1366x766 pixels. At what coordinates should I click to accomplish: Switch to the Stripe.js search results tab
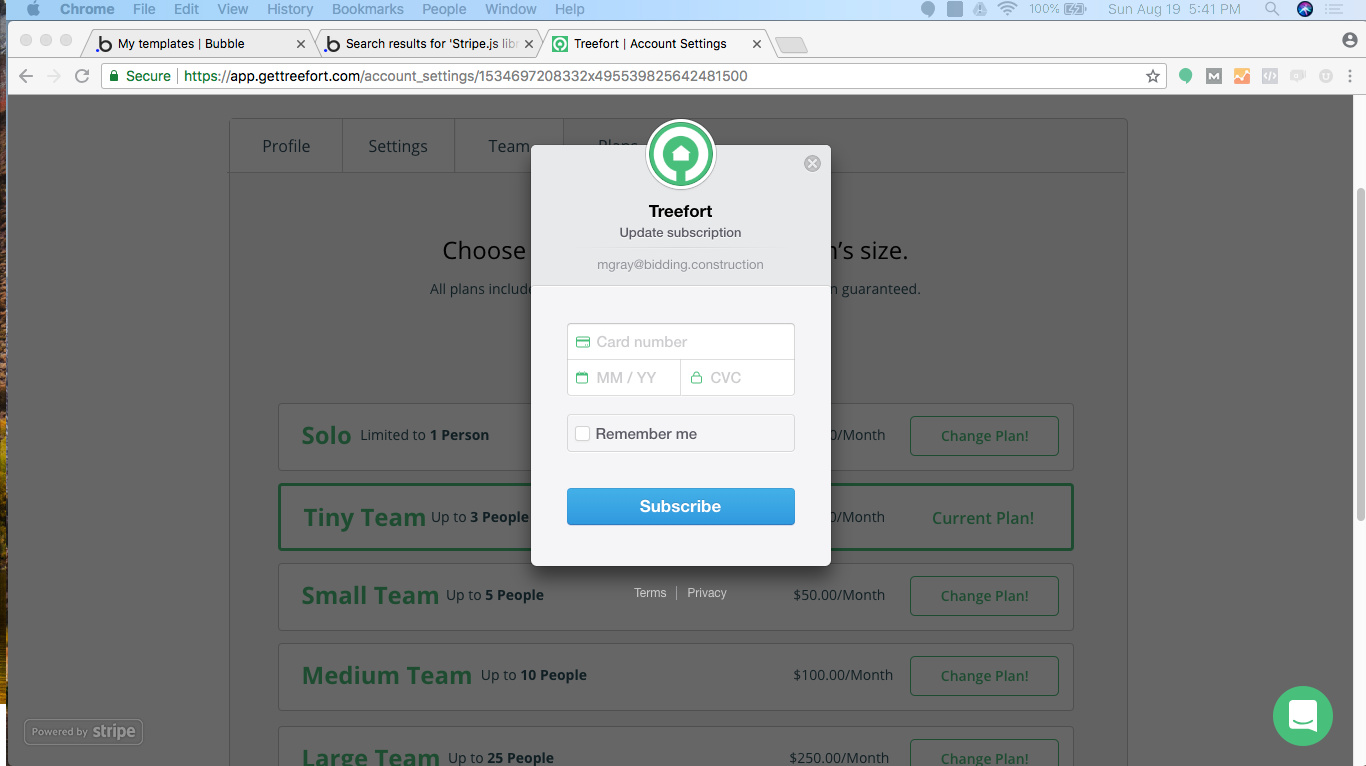click(x=428, y=44)
